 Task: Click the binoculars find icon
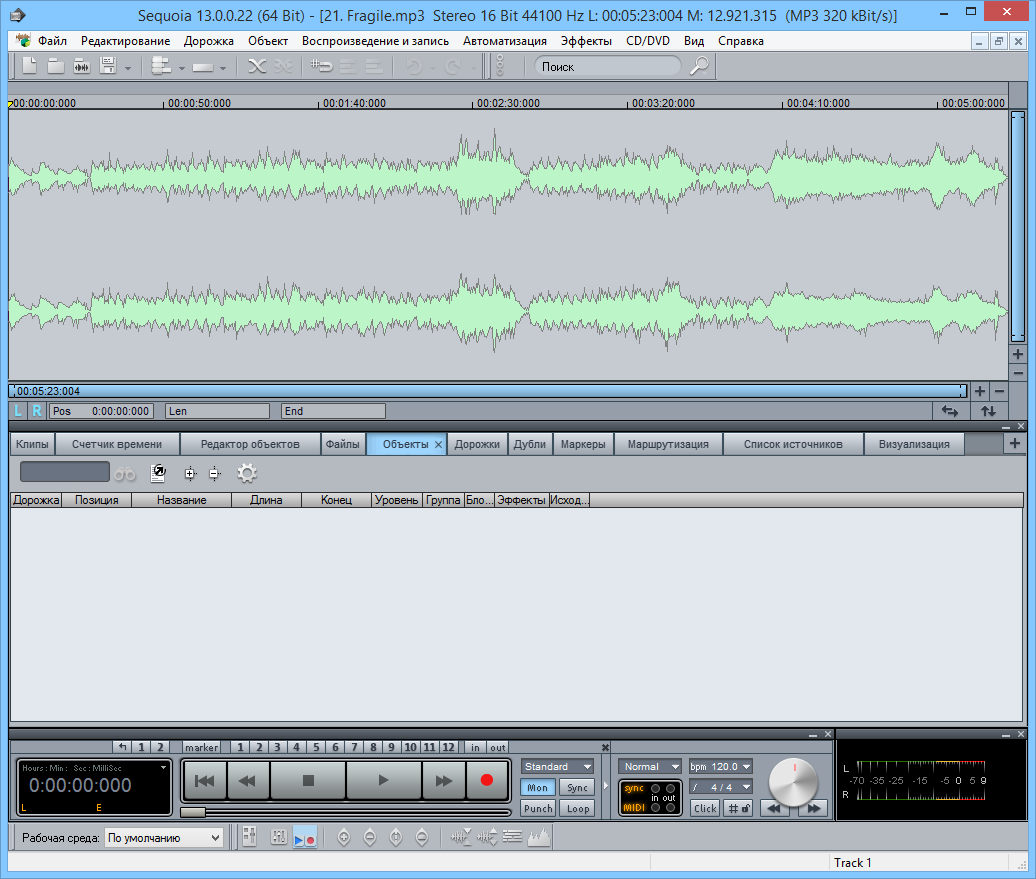coord(125,473)
